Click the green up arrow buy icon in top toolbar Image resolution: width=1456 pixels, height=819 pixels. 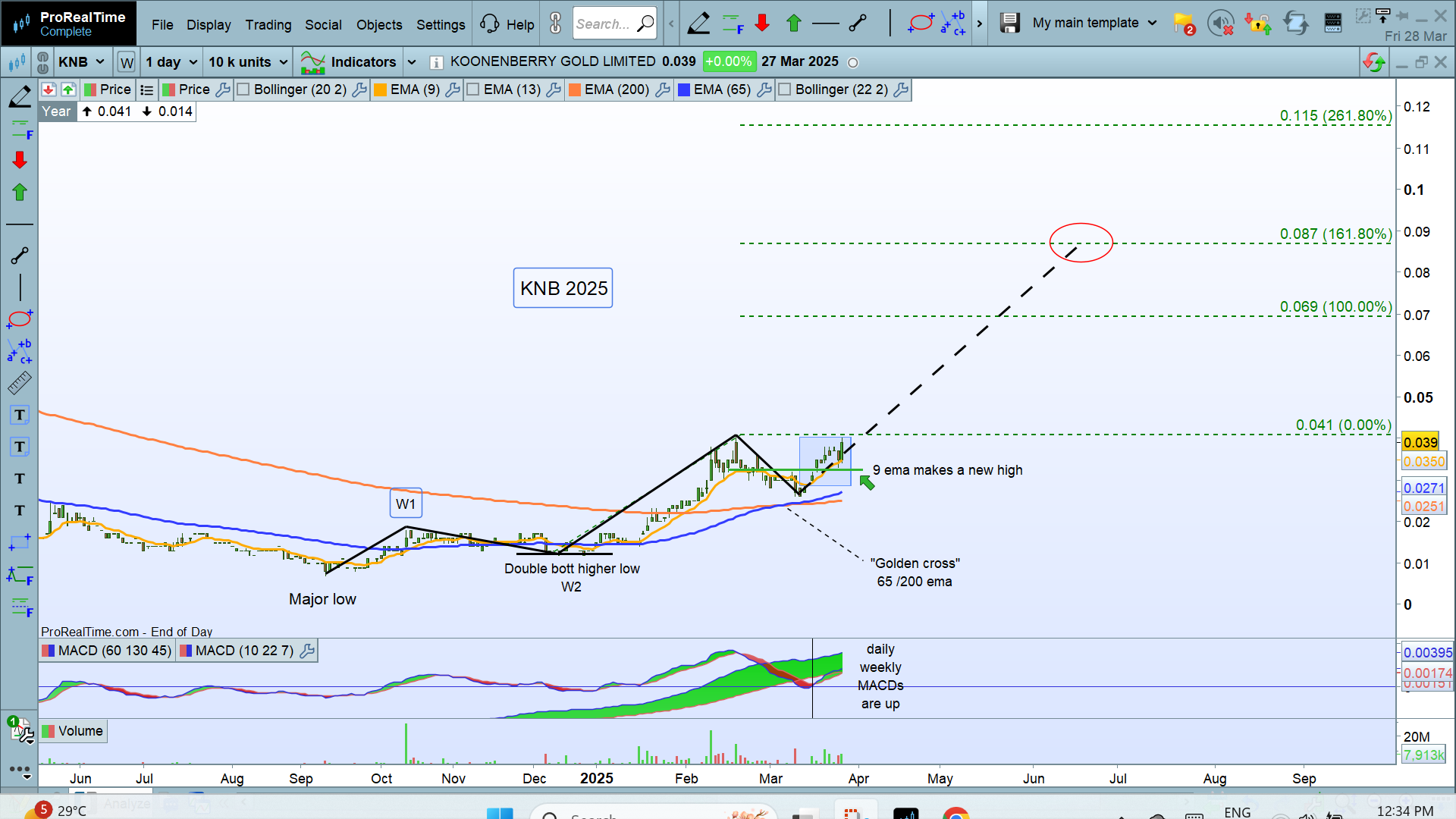[794, 24]
